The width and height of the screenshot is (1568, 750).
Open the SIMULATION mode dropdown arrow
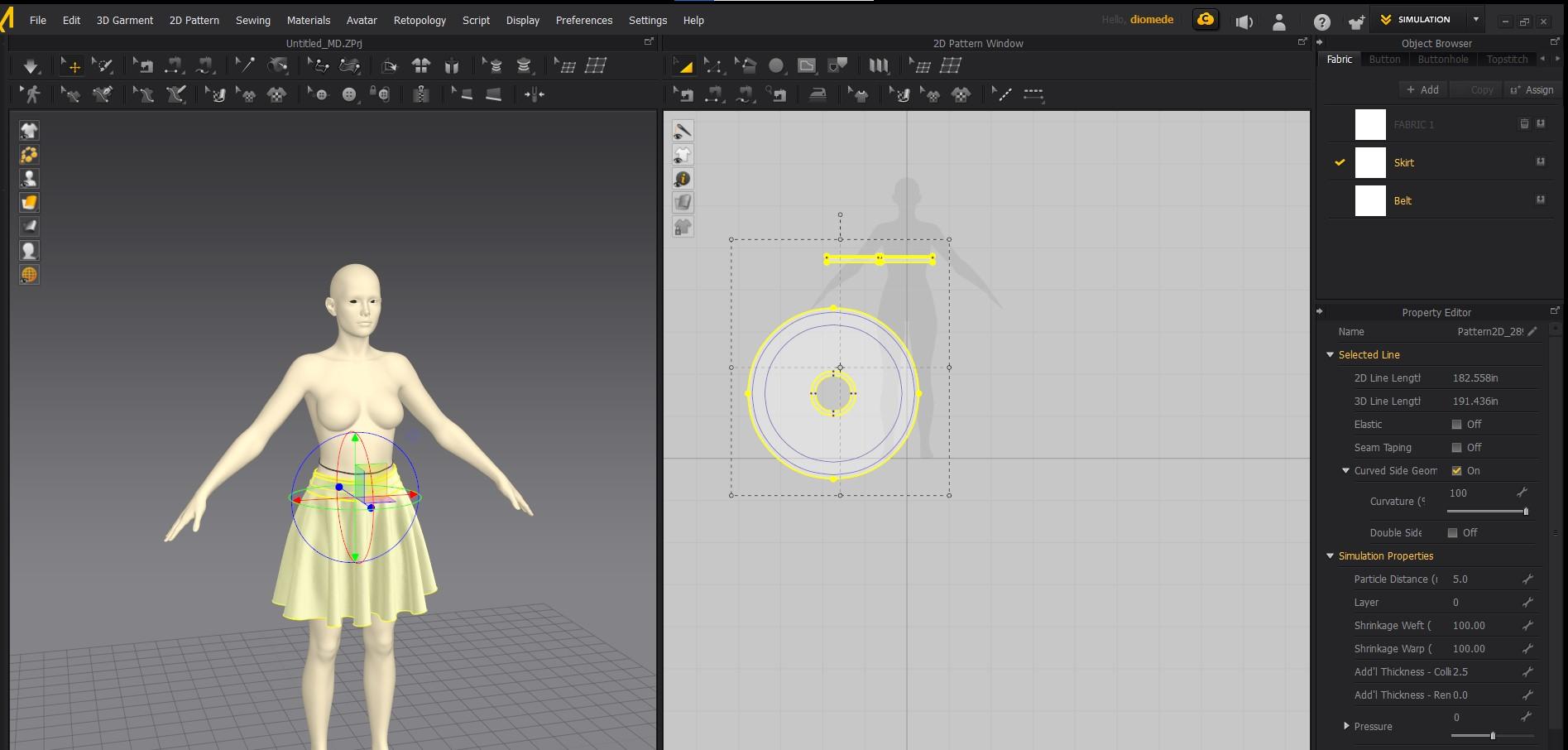(x=1475, y=20)
